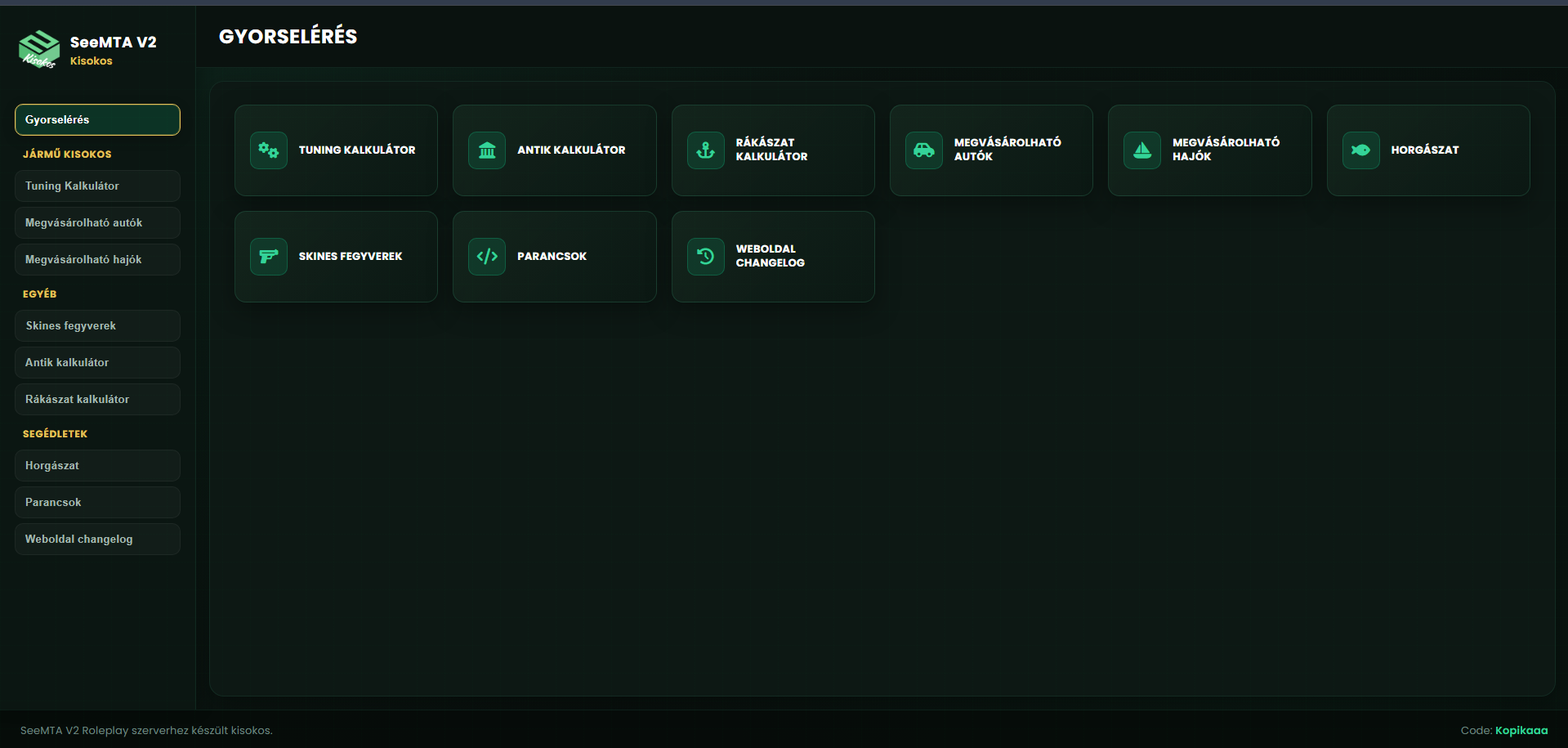The width and height of the screenshot is (1568, 748).
Task: Open Antik kalkulátor from the sidebar
Action: [x=97, y=362]
